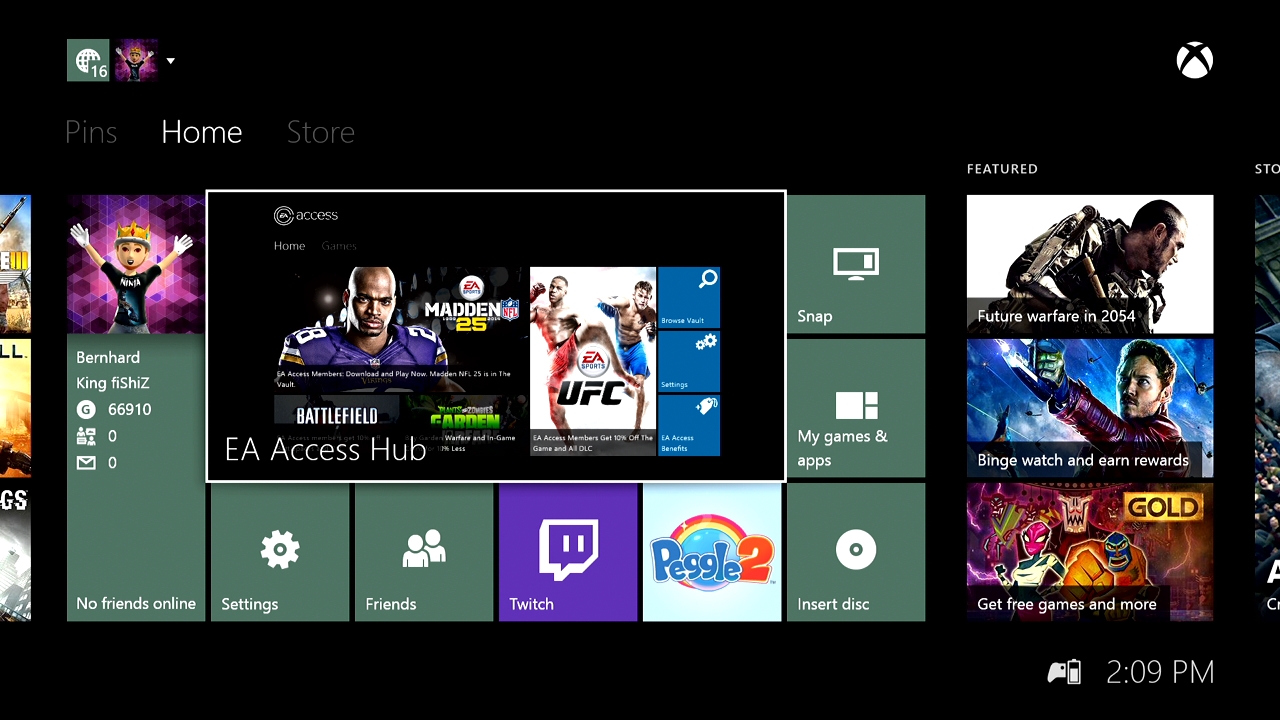Select the Home tab
This screenshot has width=1280, height=720.
pyautogui.click(x=201, y=132)
